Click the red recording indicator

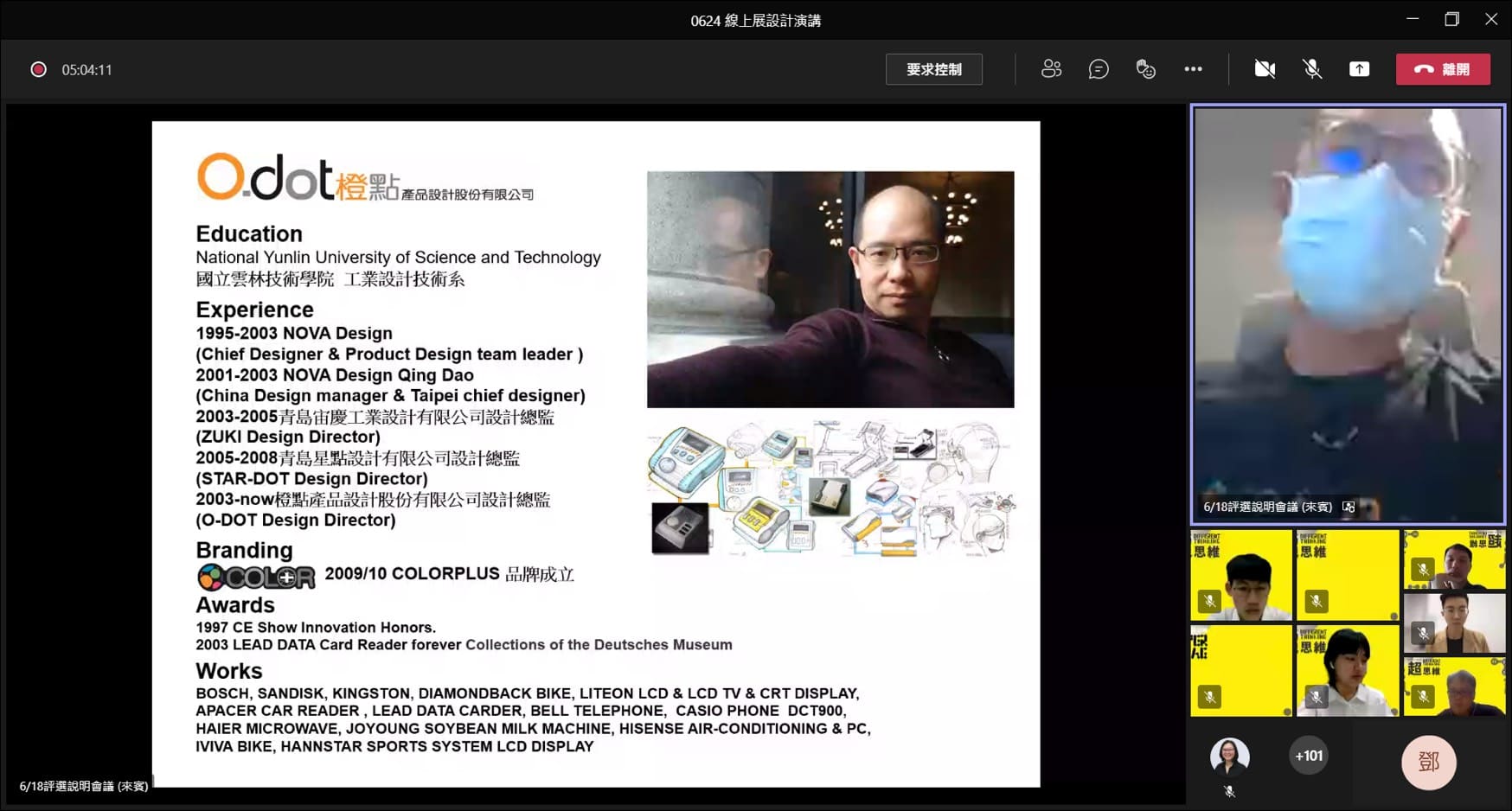[x=38, y=69]
